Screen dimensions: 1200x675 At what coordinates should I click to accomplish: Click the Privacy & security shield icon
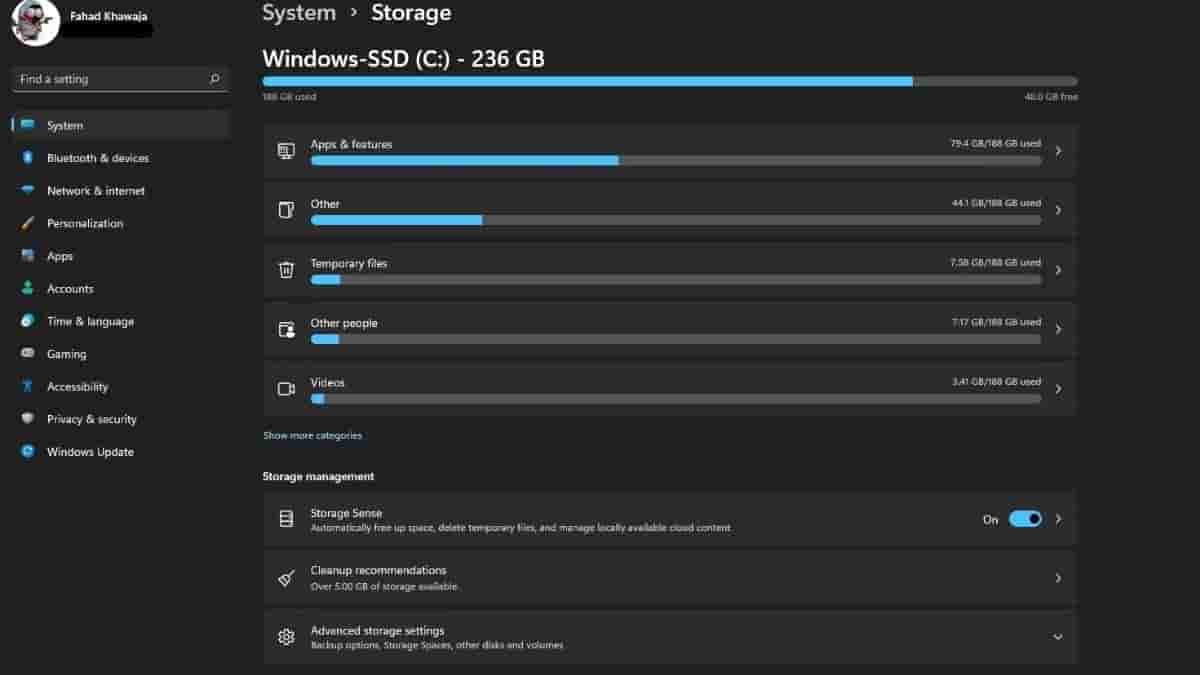(x=28, y=419)
